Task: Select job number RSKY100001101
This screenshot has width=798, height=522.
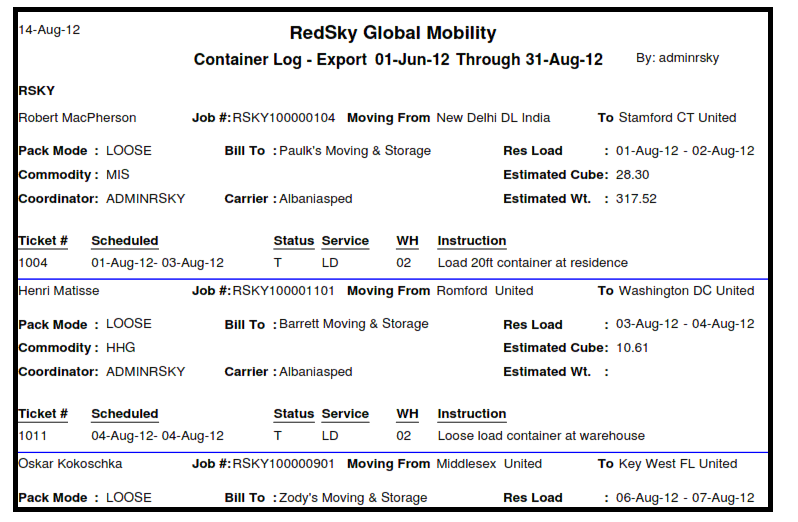Action: [x=283, y=291]
